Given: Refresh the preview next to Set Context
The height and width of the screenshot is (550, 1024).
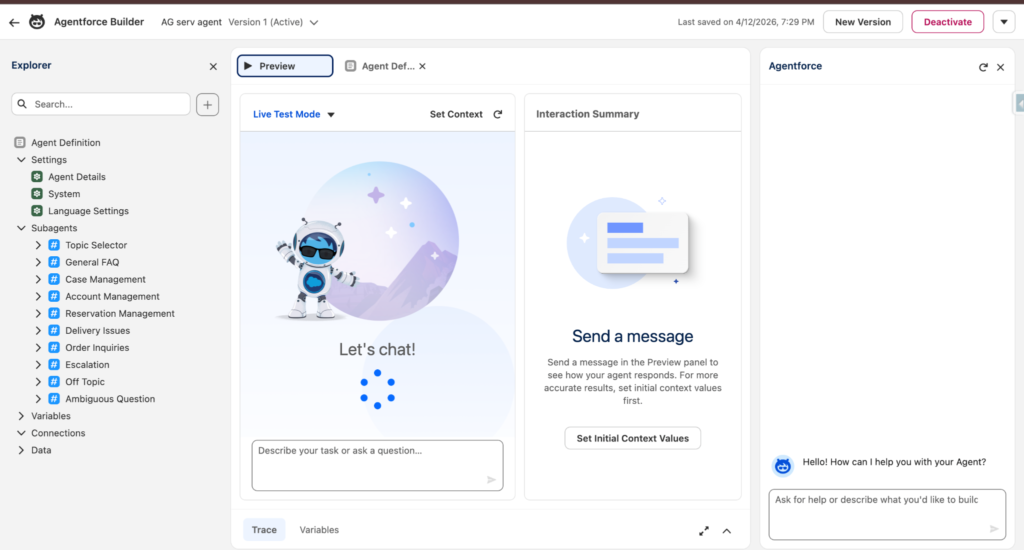Looking at the screenshot, I should [498, 114].
